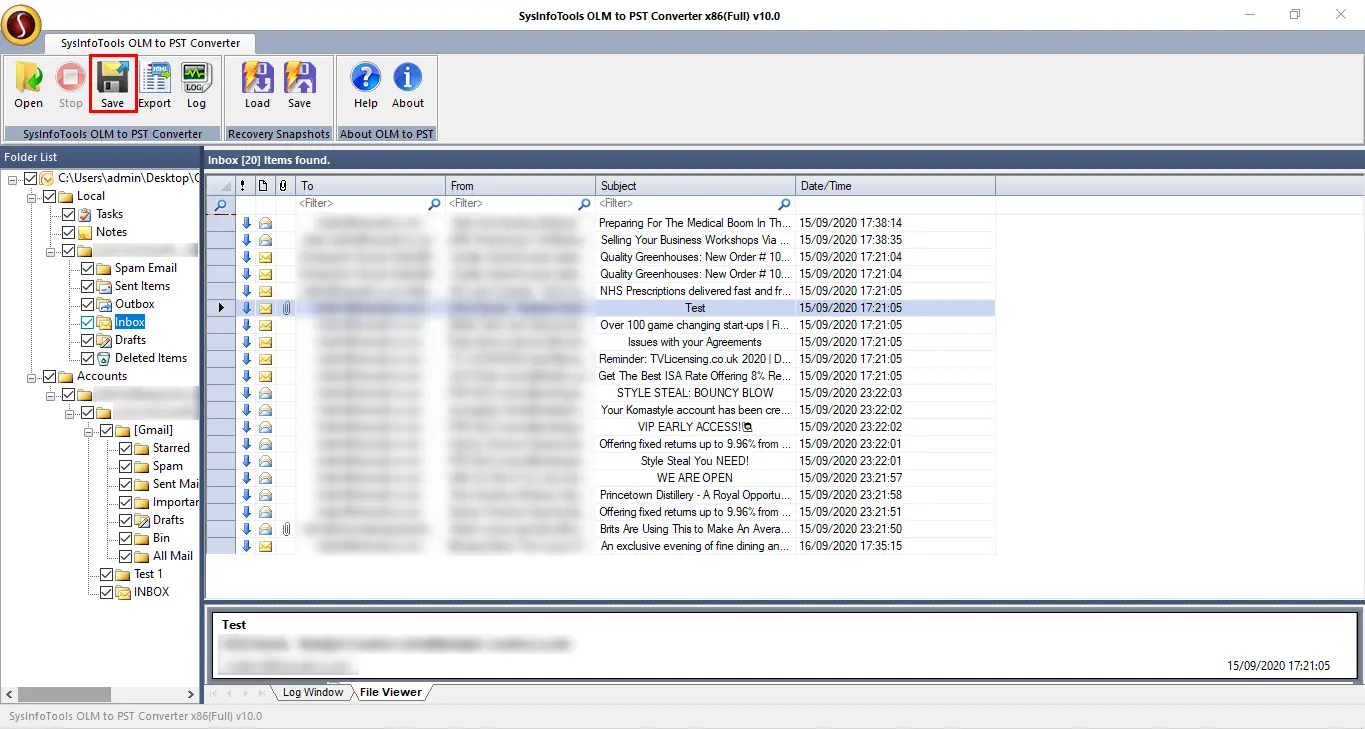
Task: Uncheck the Tasks folder checkbox
Action: pos(68,214)
